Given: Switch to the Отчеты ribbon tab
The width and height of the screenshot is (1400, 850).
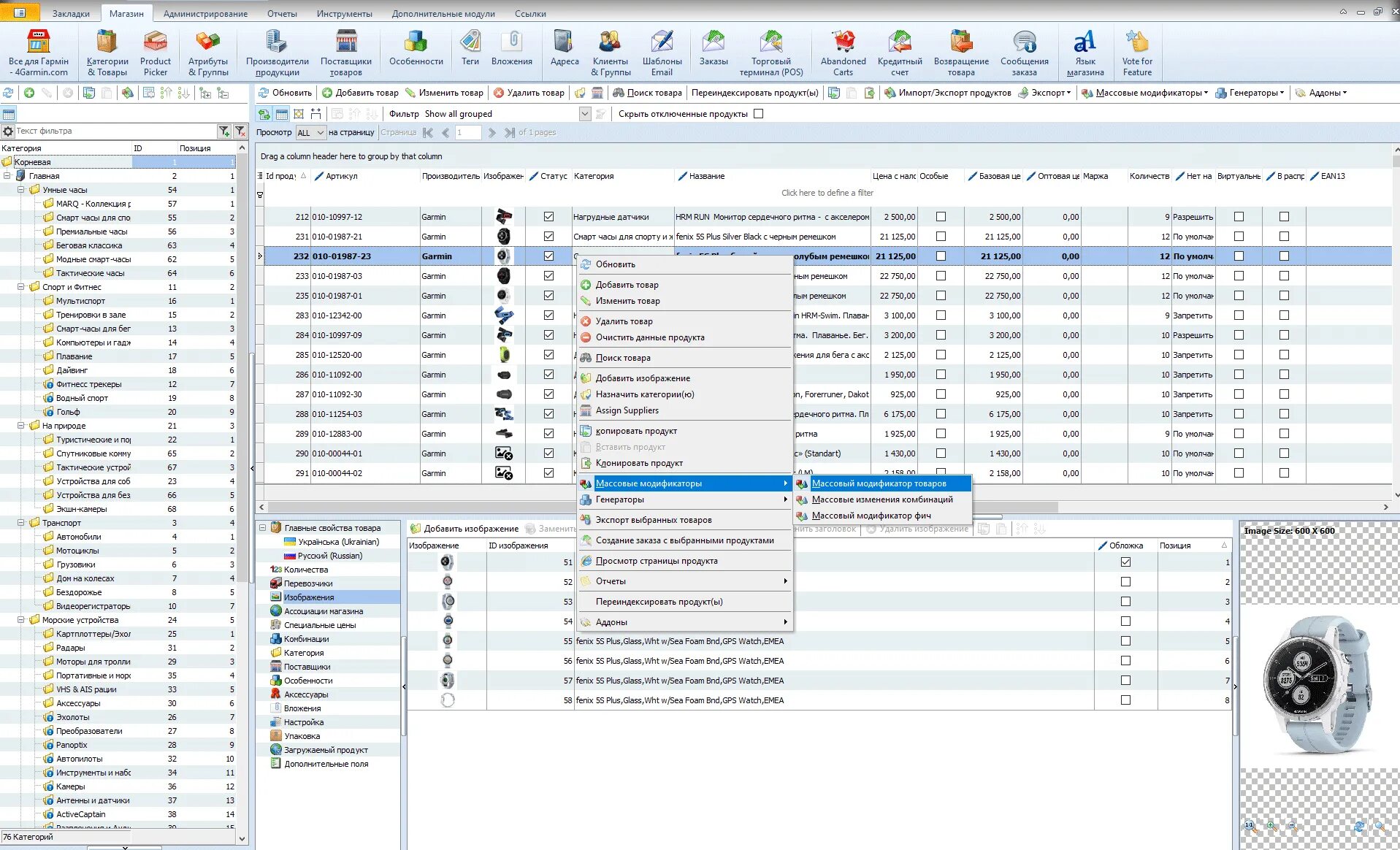Looking at the screenshot, I should click(x=282, y=13).
